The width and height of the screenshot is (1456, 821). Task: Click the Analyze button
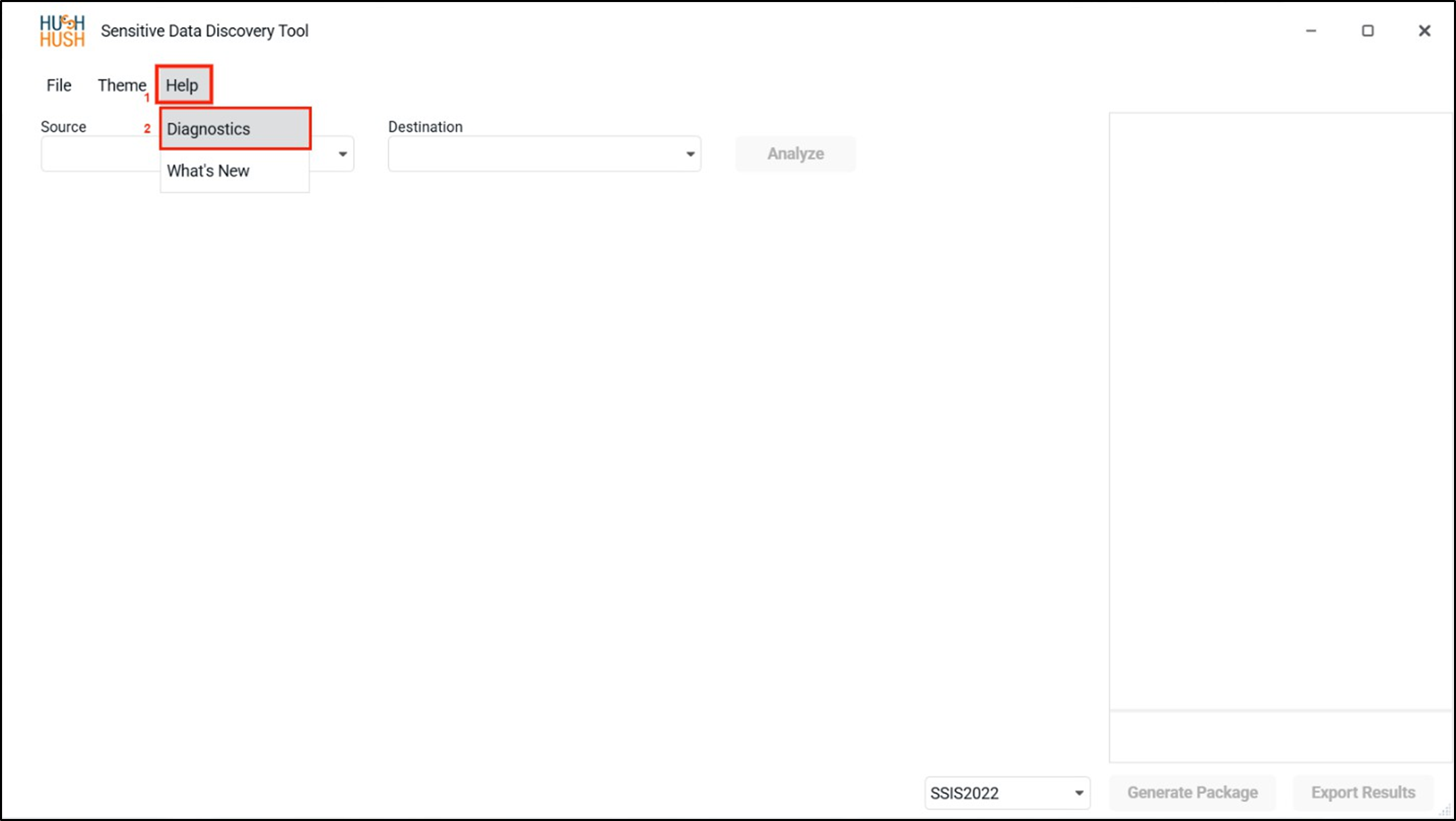[x=795, y=154]
